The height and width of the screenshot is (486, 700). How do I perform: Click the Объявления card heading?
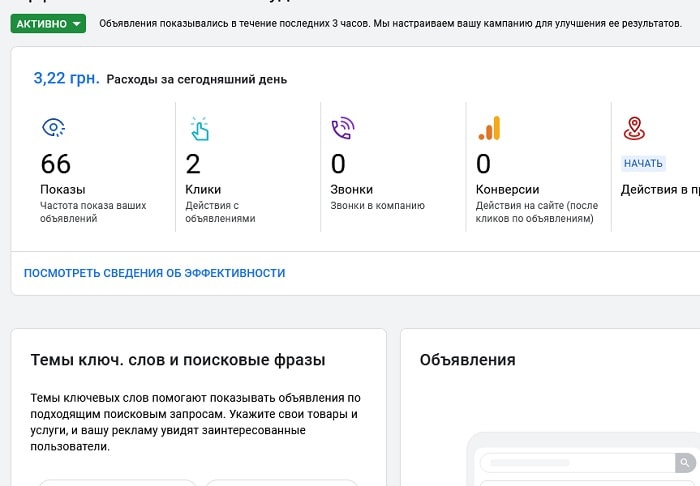pos(467,360)
